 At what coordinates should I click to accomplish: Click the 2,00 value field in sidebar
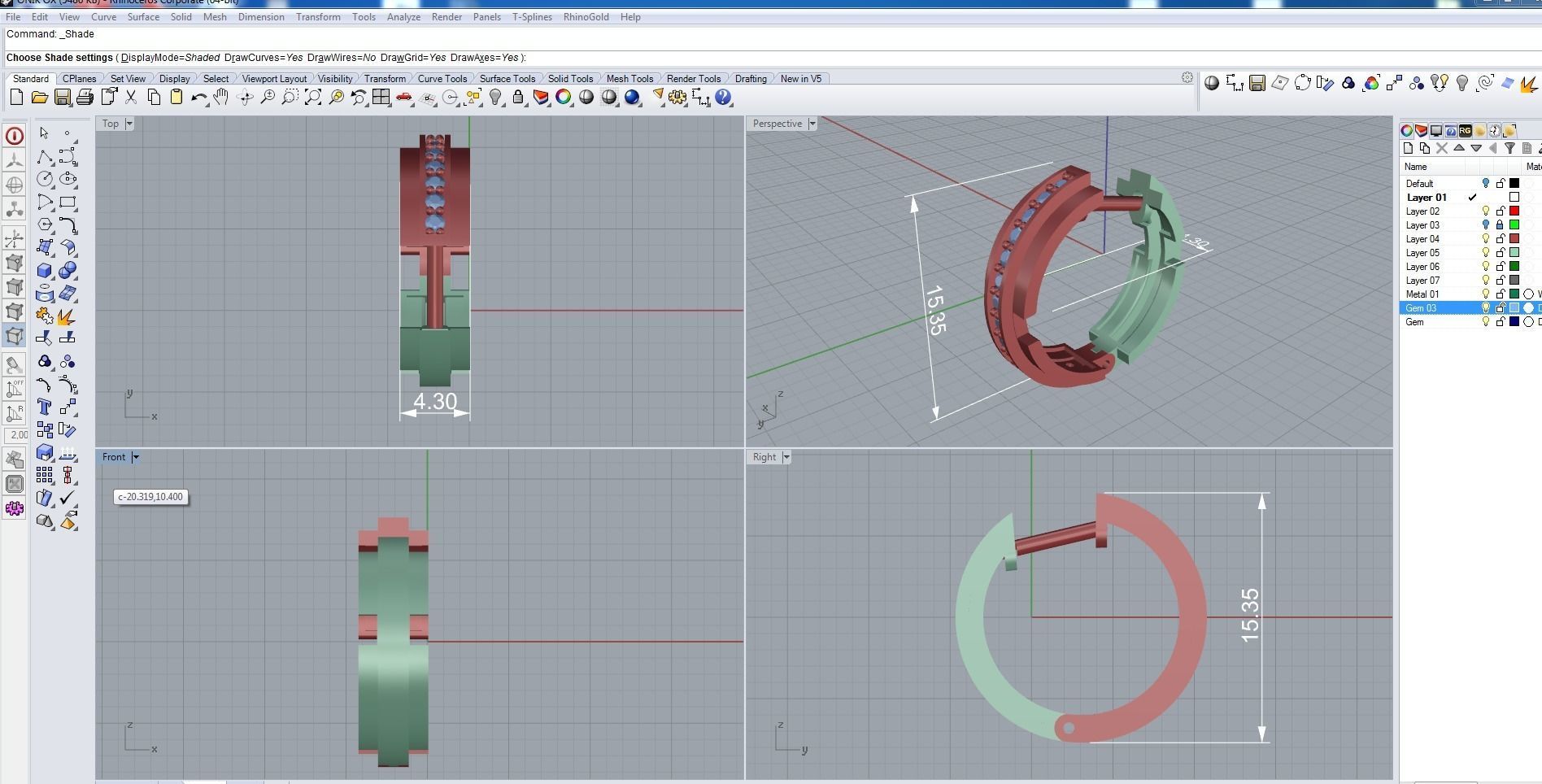(17, 435)
